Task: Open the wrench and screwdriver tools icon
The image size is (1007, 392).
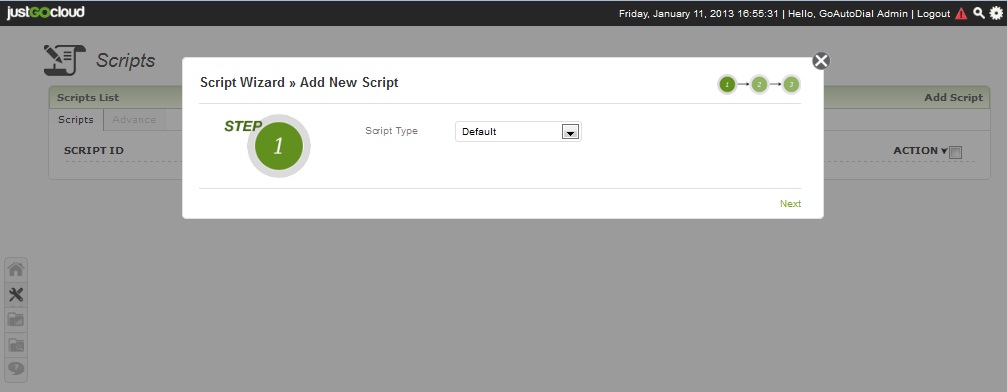Action: point(16,294)
